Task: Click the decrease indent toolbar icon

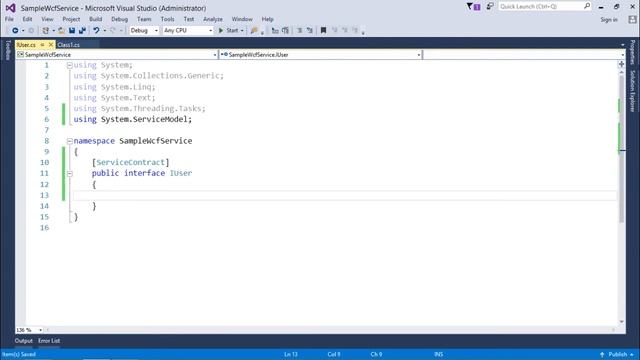Action: (299, 31)
